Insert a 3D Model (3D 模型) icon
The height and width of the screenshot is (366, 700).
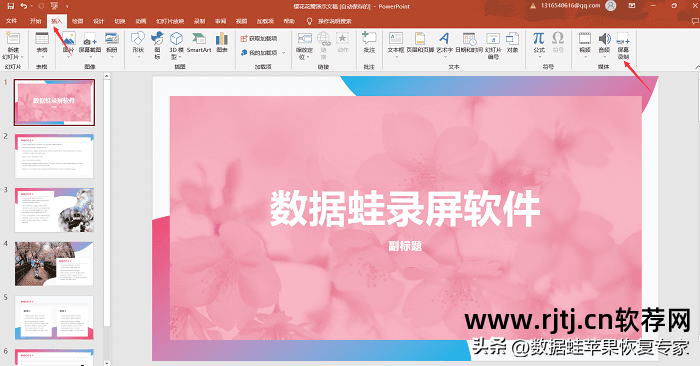tap(176, 39)
